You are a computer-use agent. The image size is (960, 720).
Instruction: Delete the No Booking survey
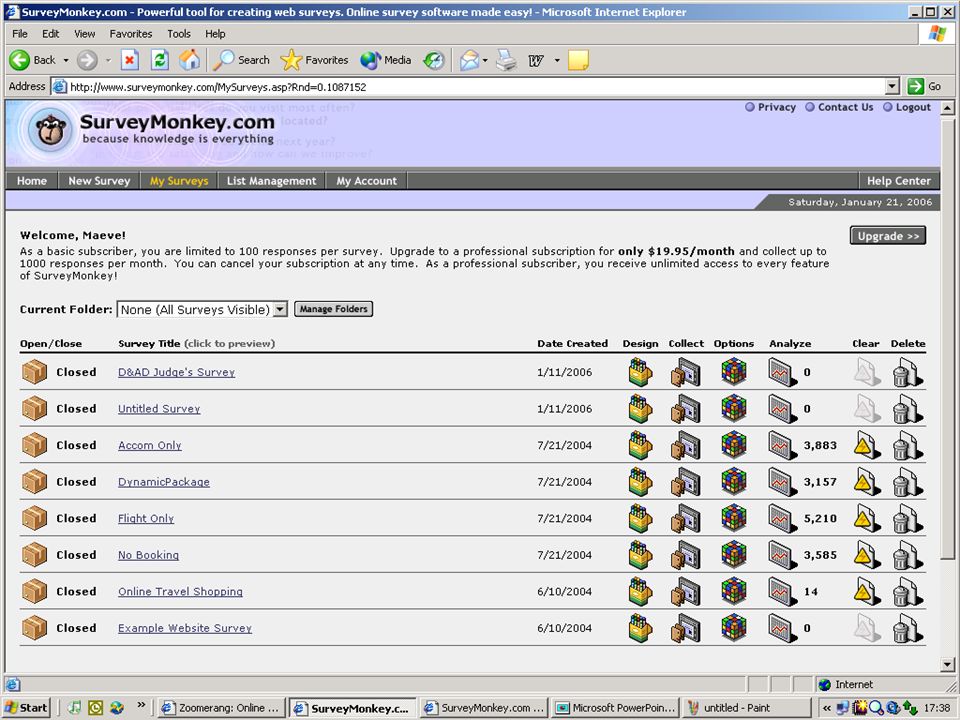coord(907,555)
